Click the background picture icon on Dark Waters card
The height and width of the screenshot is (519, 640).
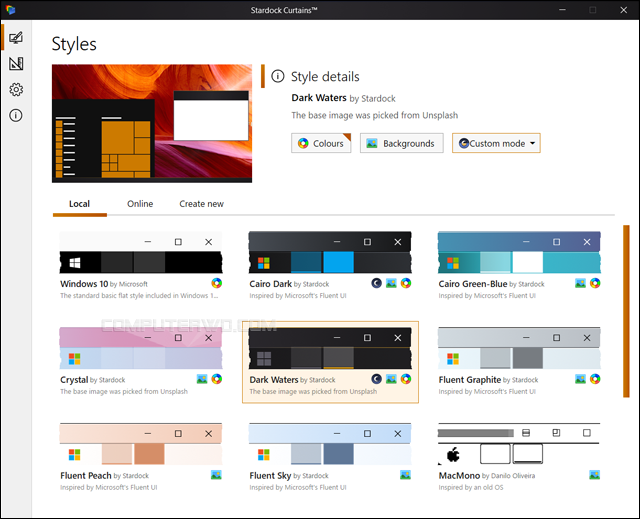click(x=391, y=379)
